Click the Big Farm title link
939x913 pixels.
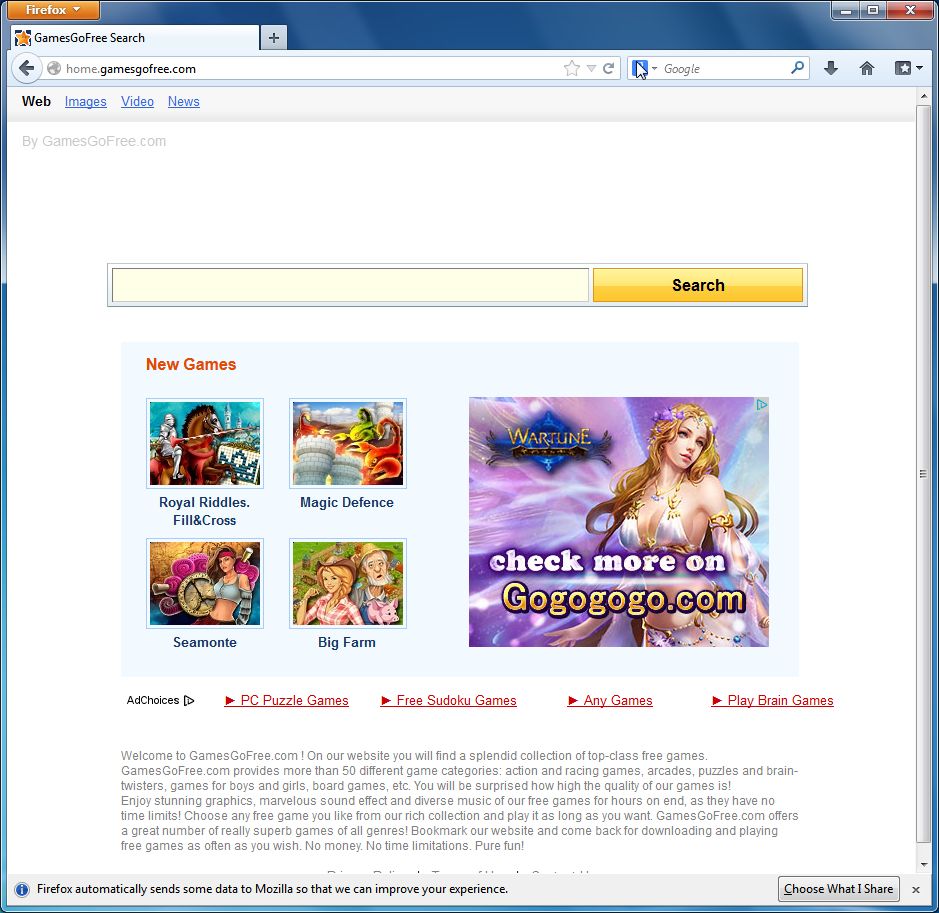[347, 642]
